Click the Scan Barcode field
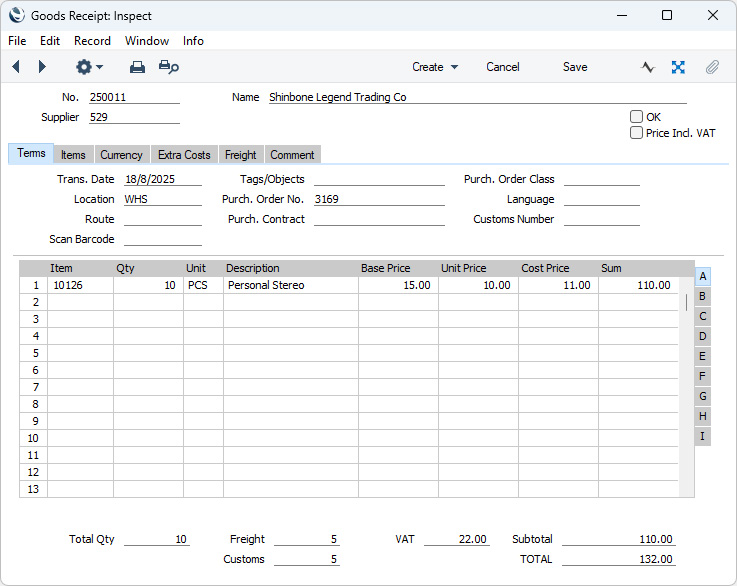Screen dimensions: 737x586 coord(163,239)
